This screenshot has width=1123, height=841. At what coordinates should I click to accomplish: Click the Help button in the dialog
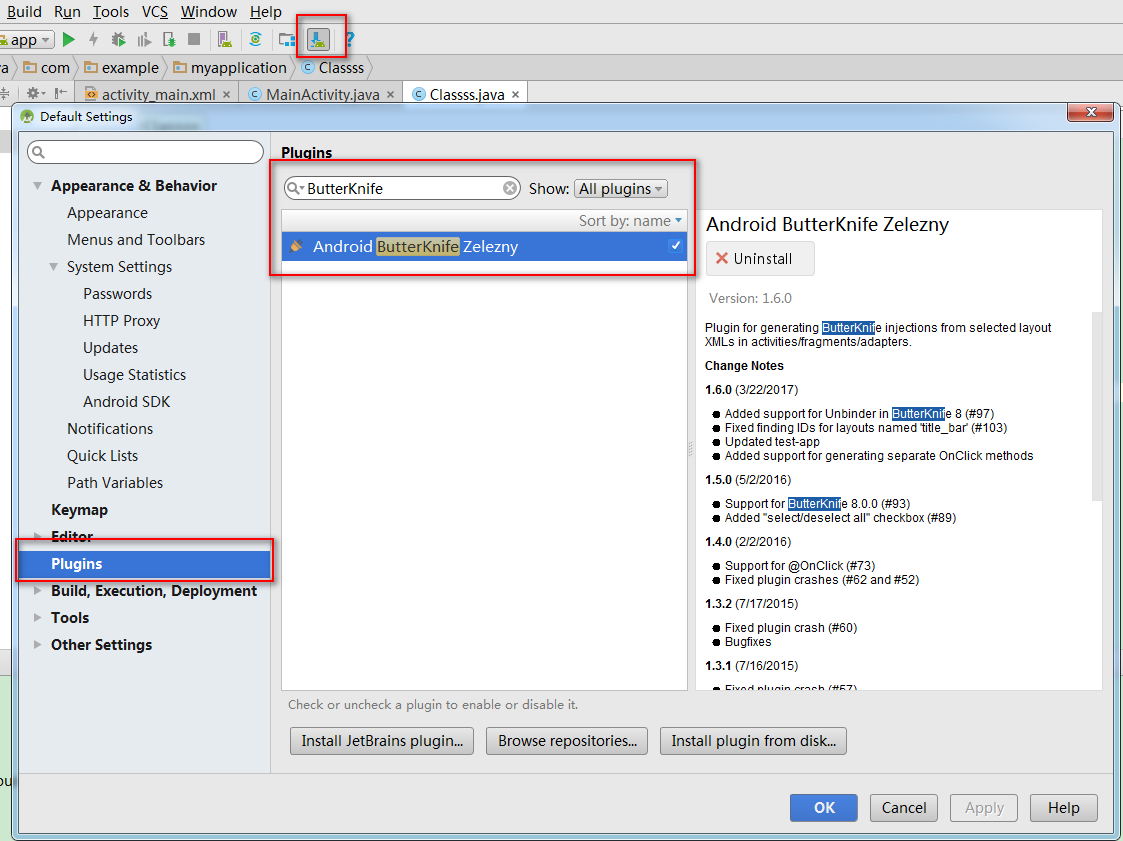pos(1064,808)
